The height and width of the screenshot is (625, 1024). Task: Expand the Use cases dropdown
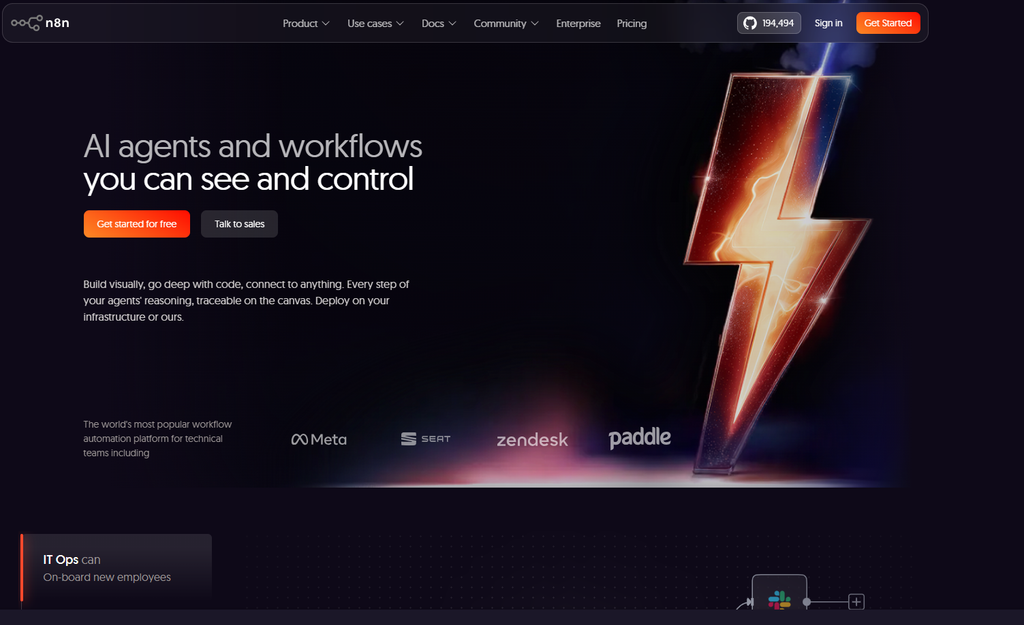click(x=376, y=24)
